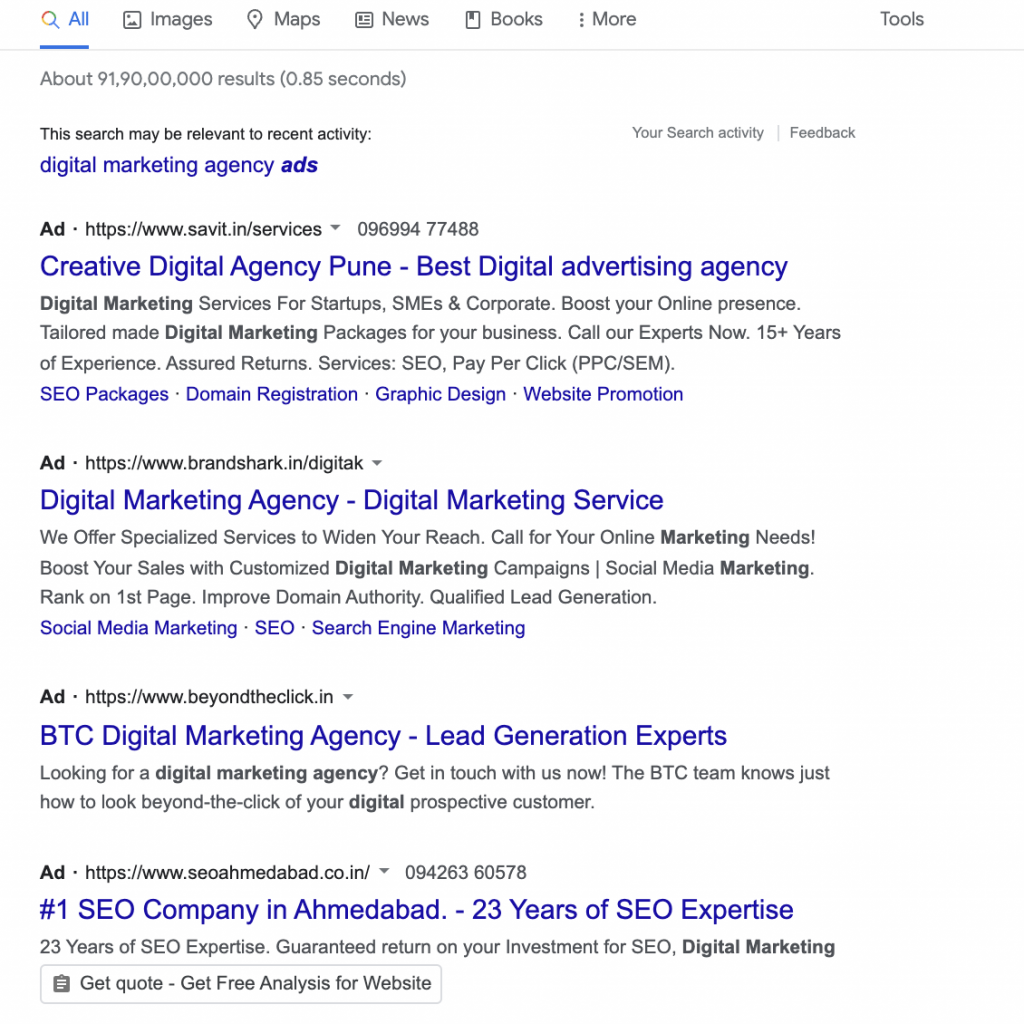The height and width of the screenshot is (1024, 1024).
Task: Click clipboard icon in Get quote button
Action: (x=61, y=984)
